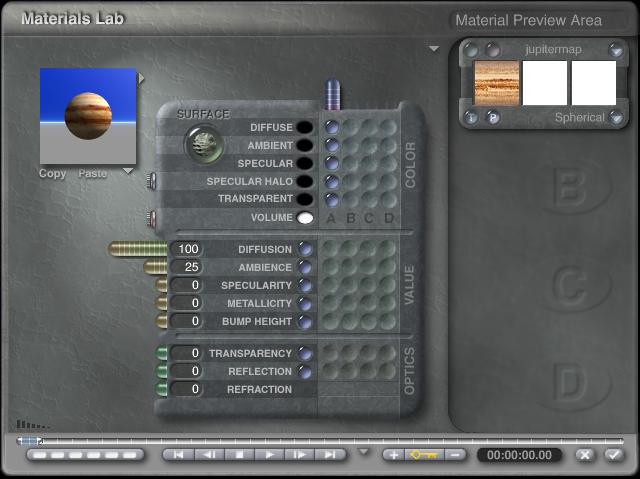This screenshot has width=640, height=479.
Task: Click the T texture type button
Action: pyautogui.click(x=472, y=117)
